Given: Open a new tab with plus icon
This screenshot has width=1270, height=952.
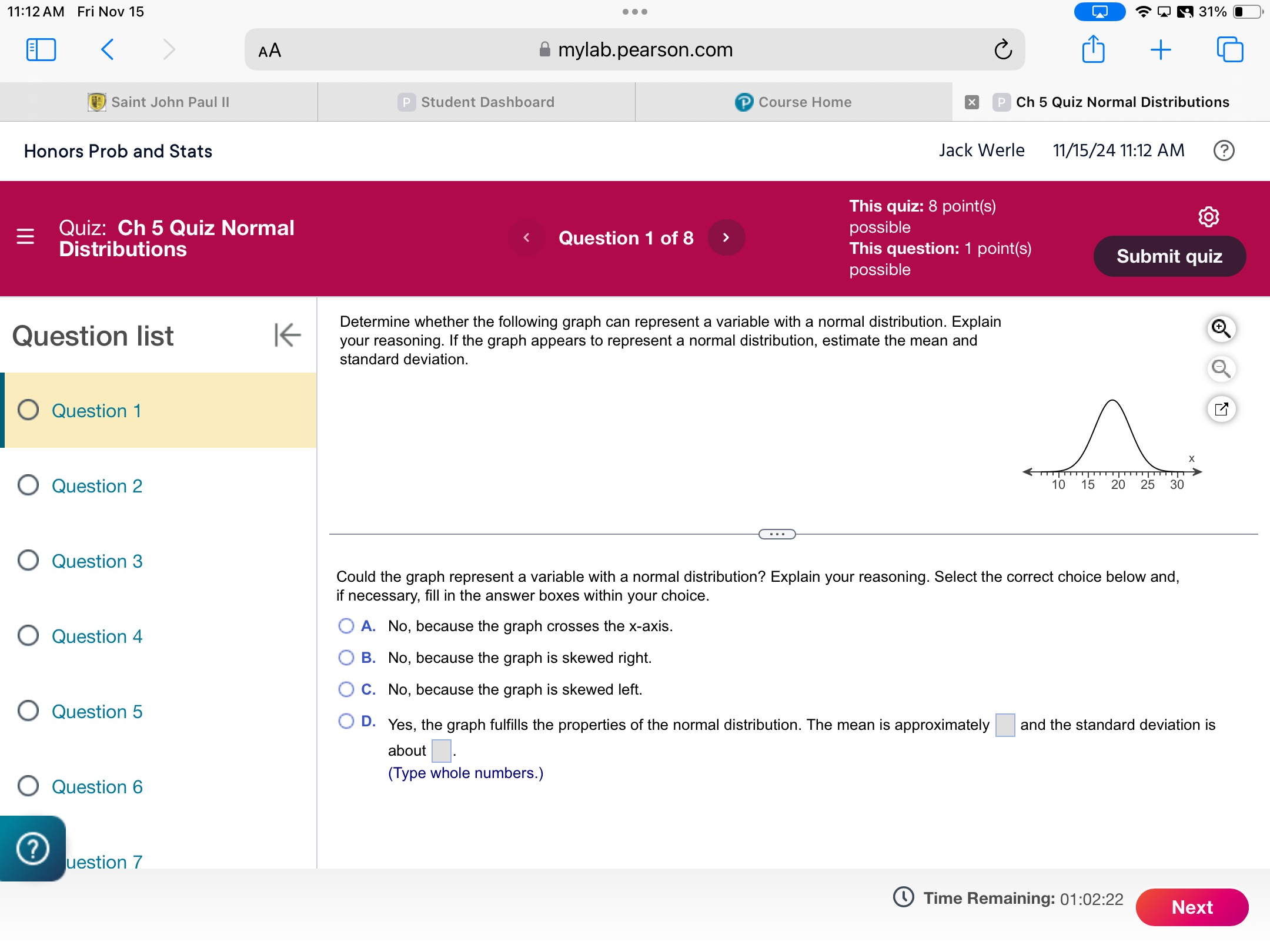Looking at the screenshot, I should coord(1161,50).
